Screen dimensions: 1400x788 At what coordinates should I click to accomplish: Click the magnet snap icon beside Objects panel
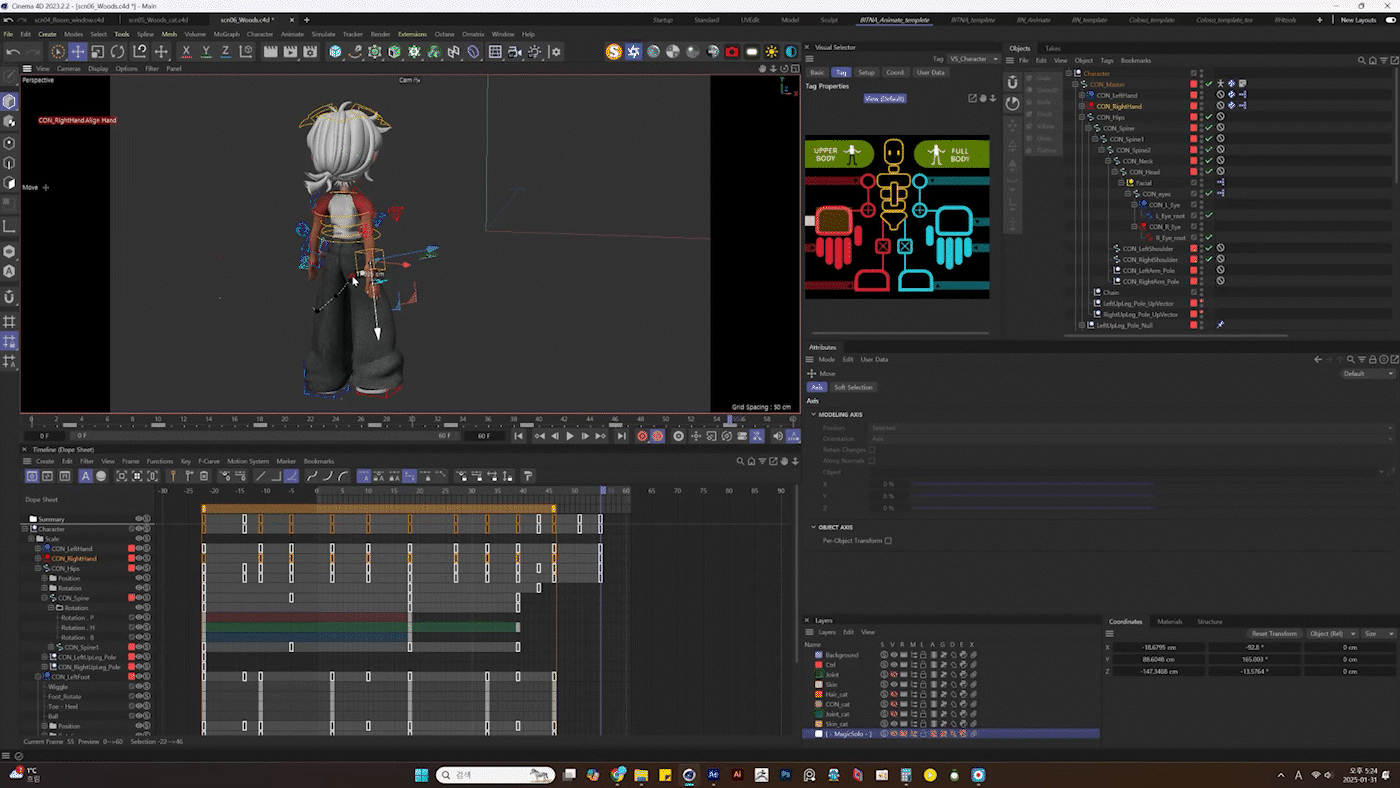pyautogui.click(x=1012, y=80)
